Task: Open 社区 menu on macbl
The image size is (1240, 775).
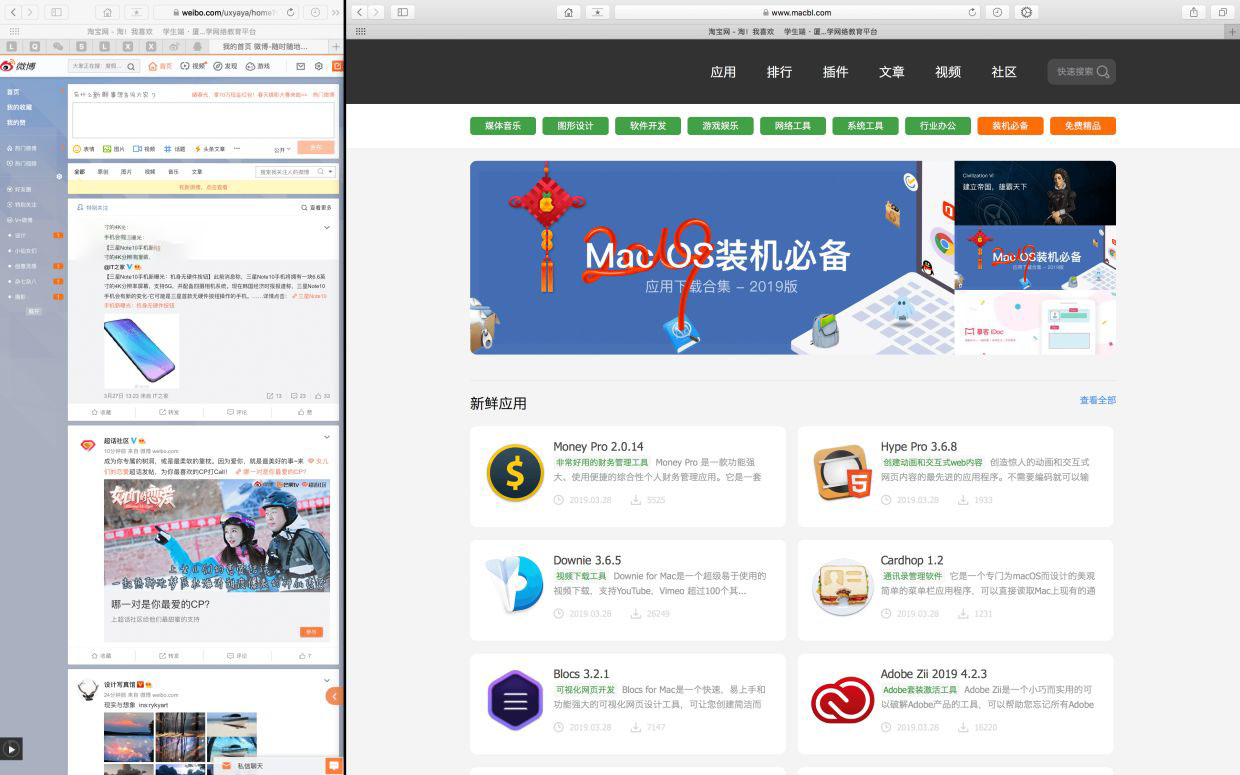Action: [1004, 72]
